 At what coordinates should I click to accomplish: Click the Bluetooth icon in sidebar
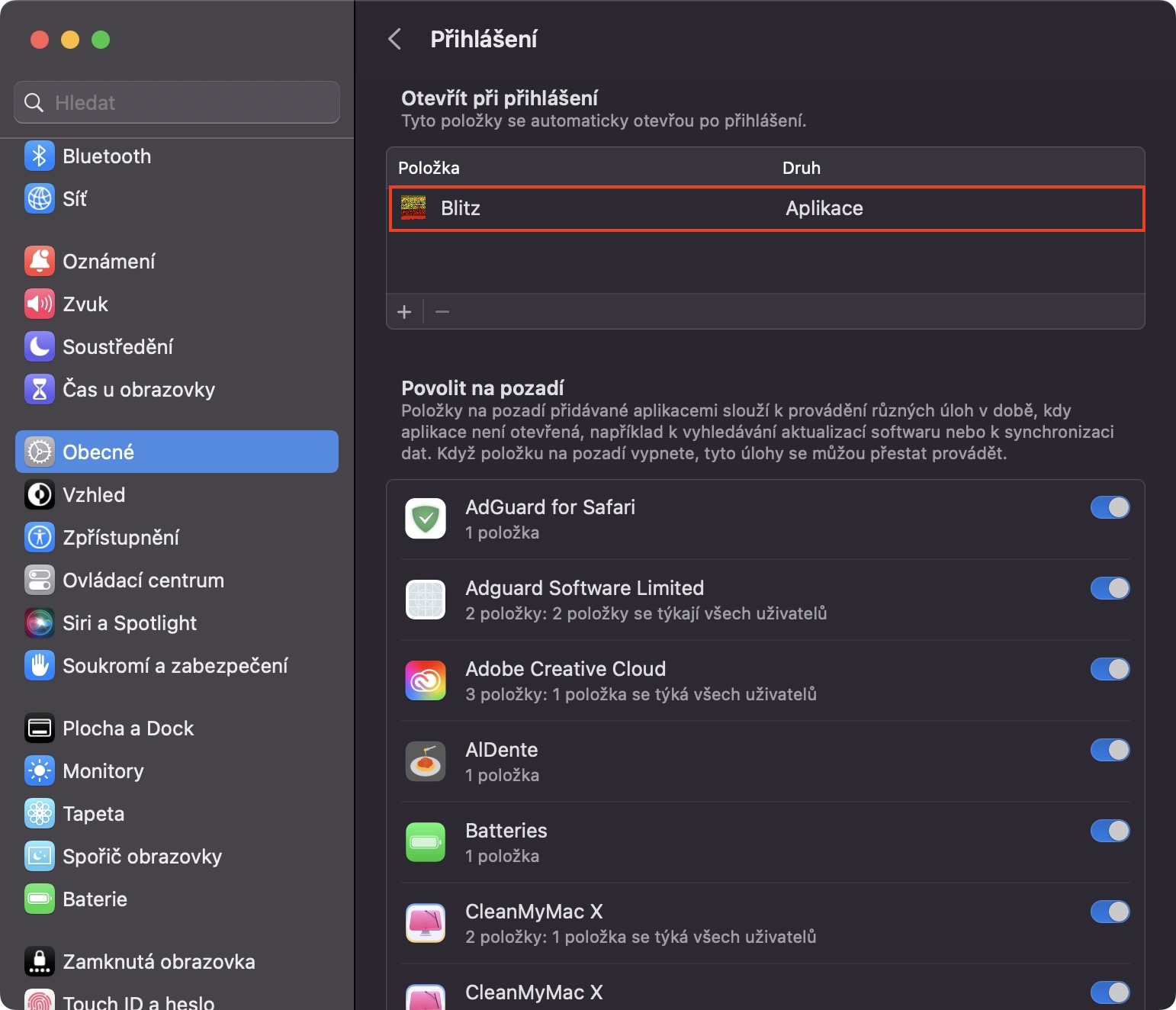pos(39,156)
